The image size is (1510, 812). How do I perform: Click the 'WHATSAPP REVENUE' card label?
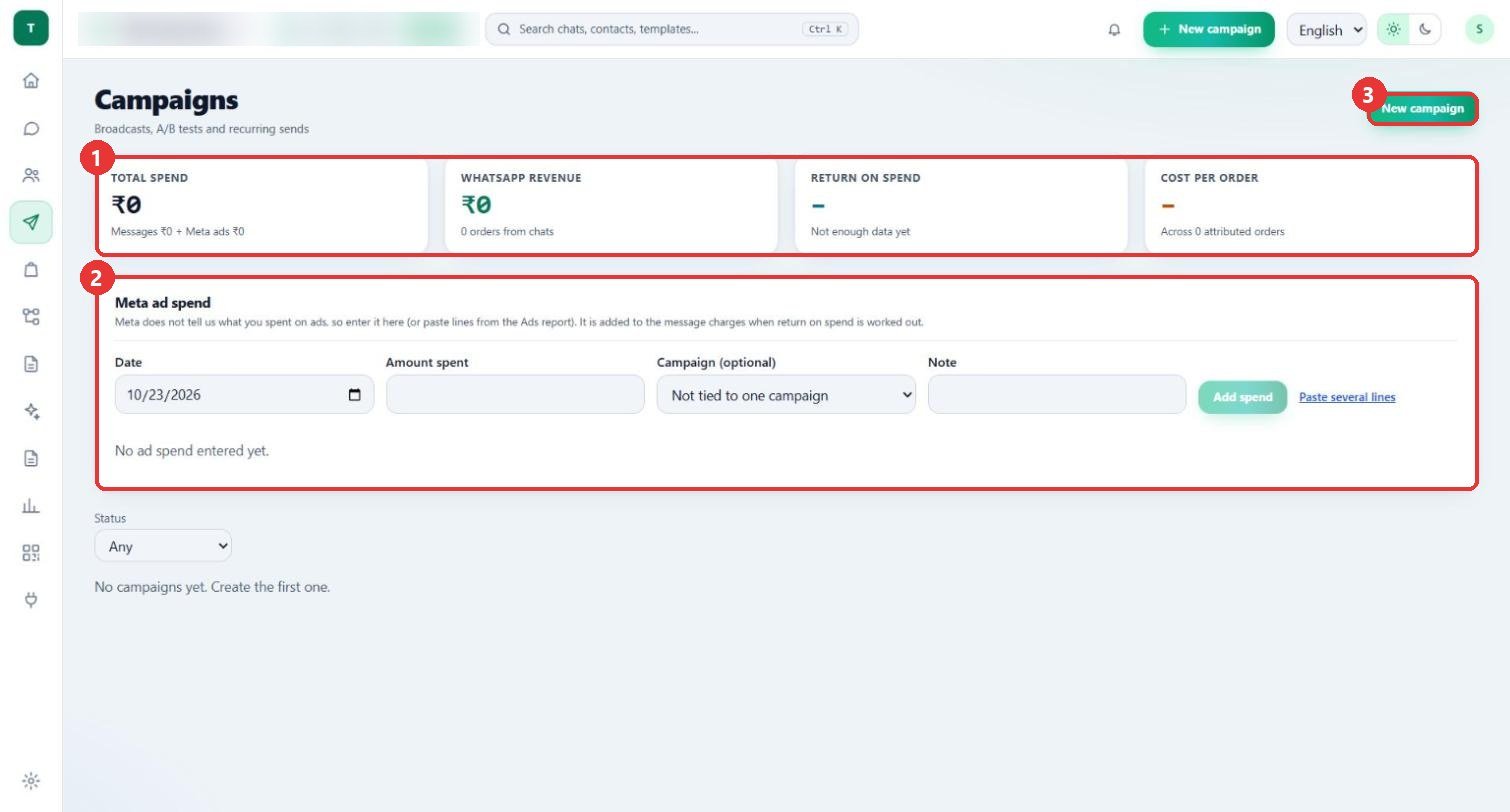point(521,178)
